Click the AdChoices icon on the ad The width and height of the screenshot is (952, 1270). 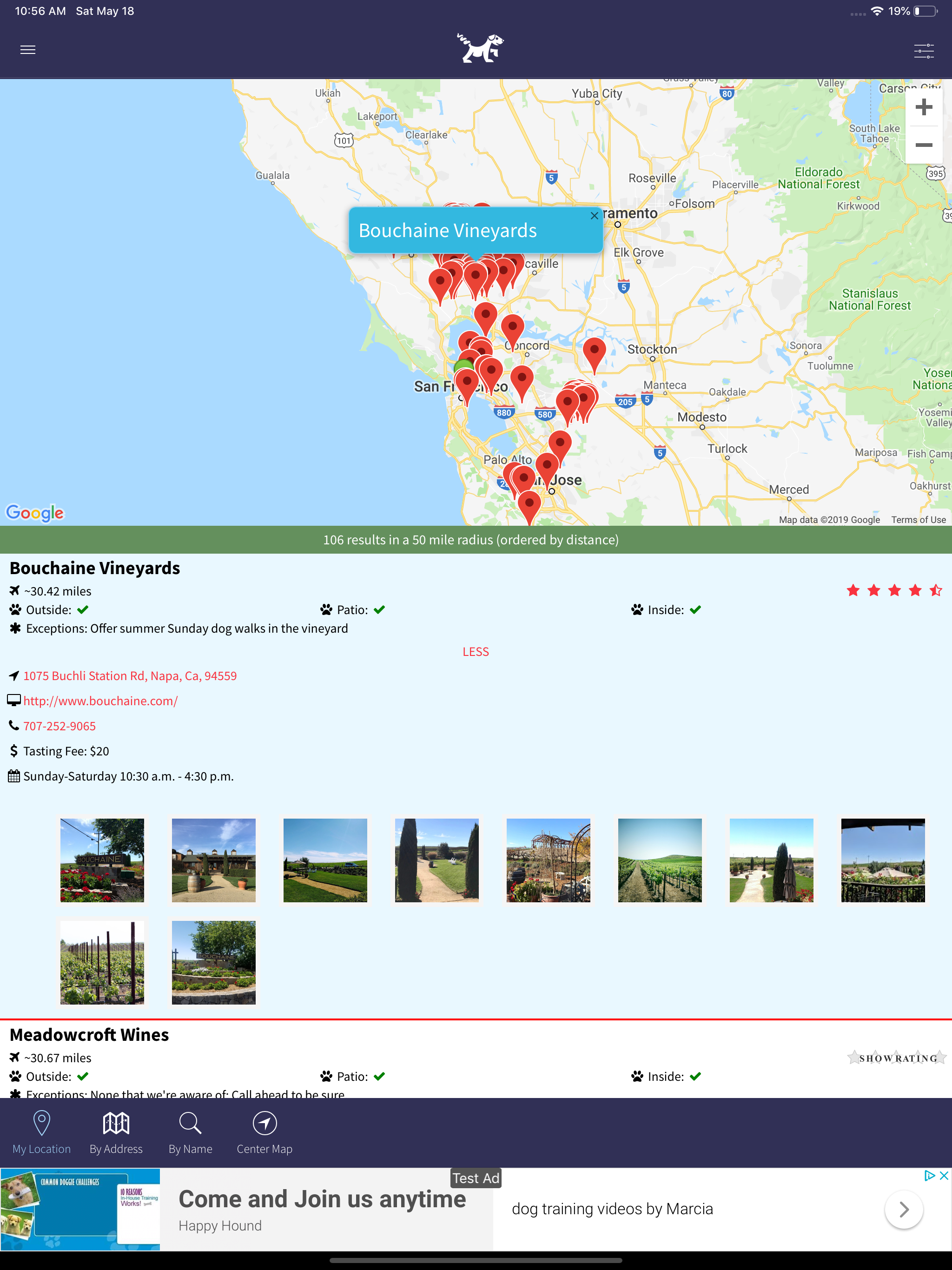coord(929,1175)
